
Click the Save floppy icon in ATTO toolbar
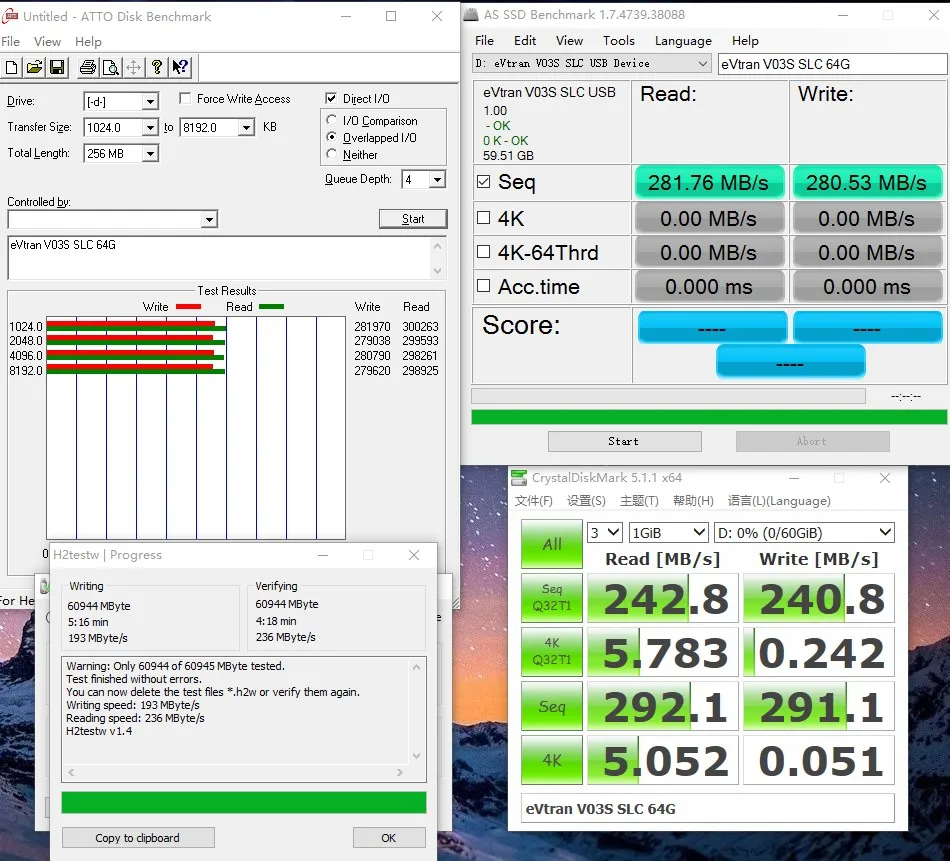click(57, 67)
